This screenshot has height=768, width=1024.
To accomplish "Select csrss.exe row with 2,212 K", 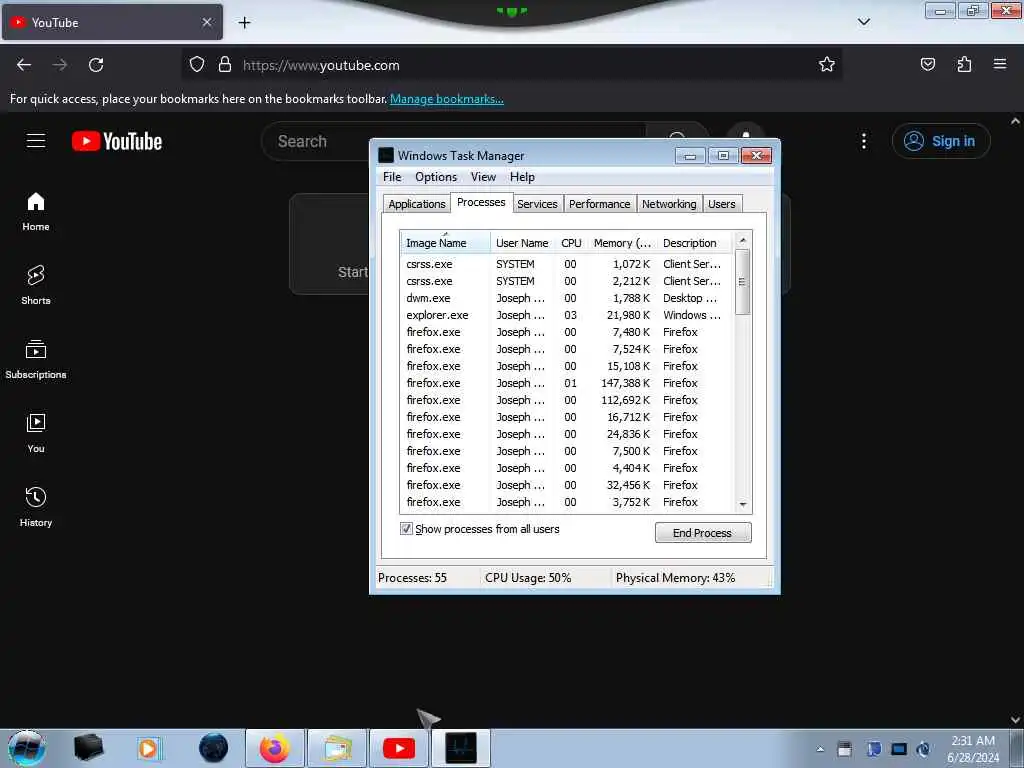I will tap(565, 281).
